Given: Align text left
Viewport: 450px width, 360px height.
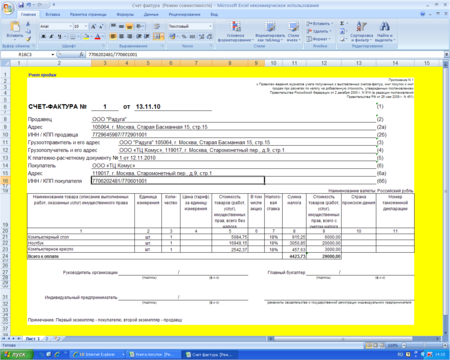Looking at the screenshot, I should coord(113,36).
